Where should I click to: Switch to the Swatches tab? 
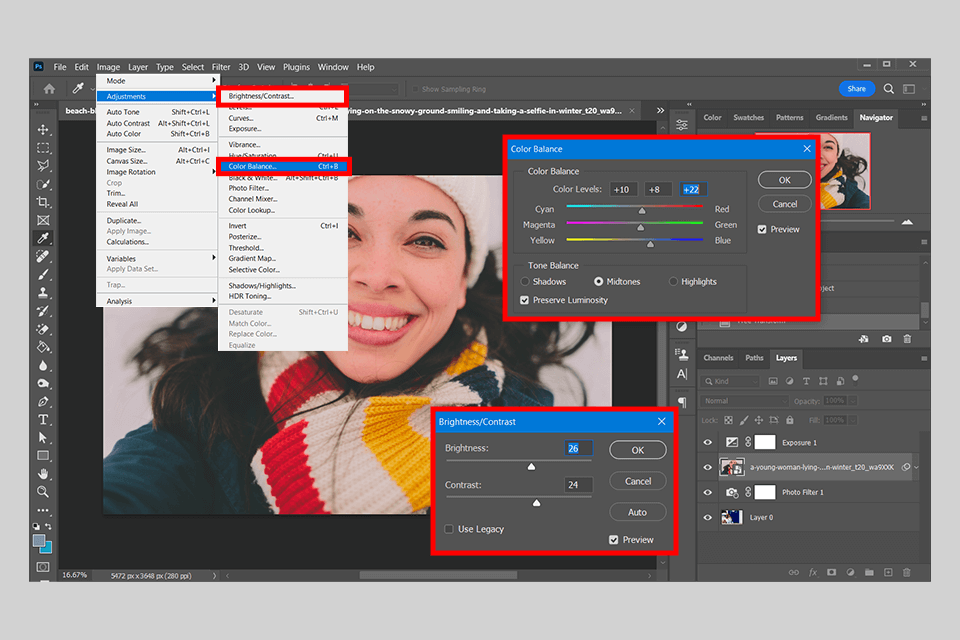tap(748, 118)
